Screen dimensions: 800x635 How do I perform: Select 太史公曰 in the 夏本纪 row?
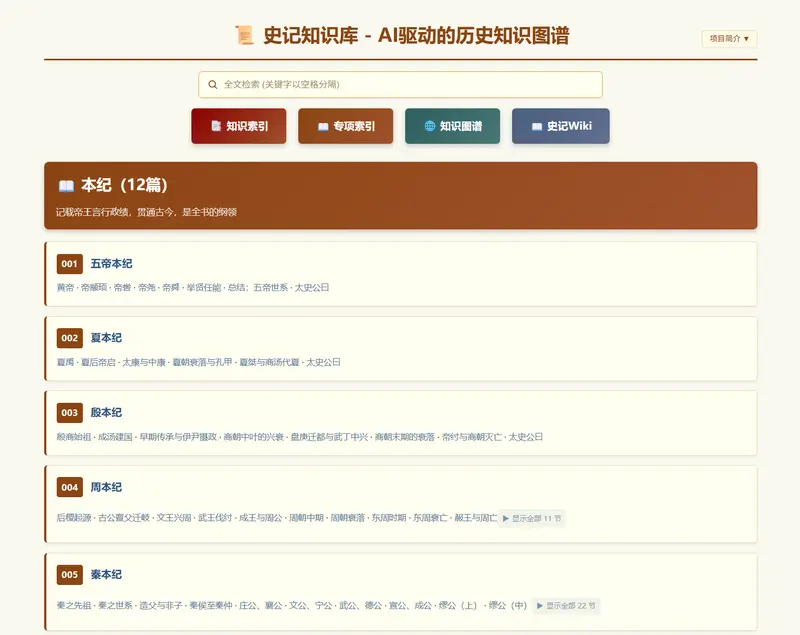pos(323,362)
